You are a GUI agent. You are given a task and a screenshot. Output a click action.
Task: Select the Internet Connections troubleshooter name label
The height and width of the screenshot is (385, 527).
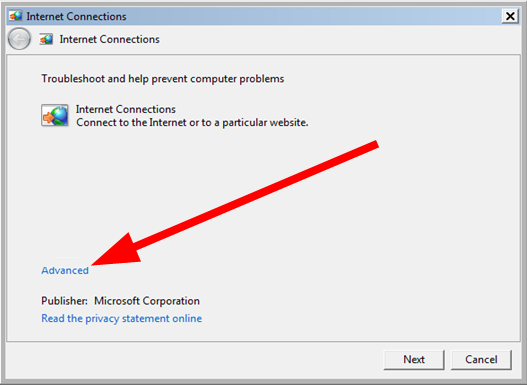[x=126, y=109]
